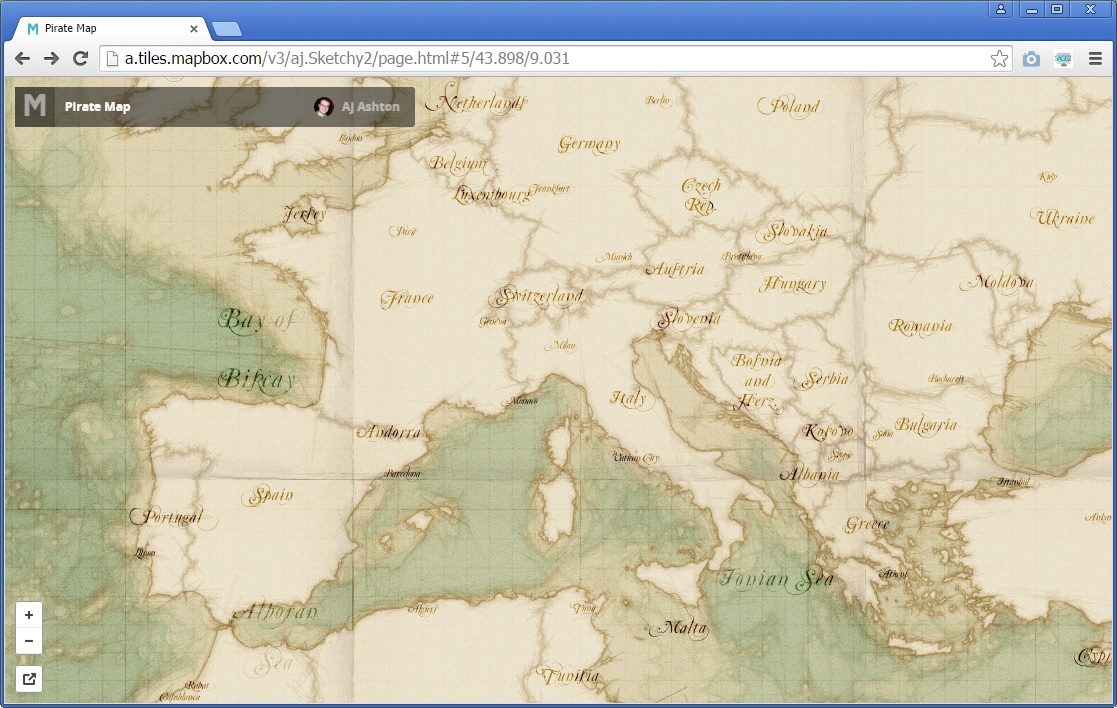Viewport: 1117px width, 708px height.
Task: Zoom in with the plus button
Action: coord(29,615)
